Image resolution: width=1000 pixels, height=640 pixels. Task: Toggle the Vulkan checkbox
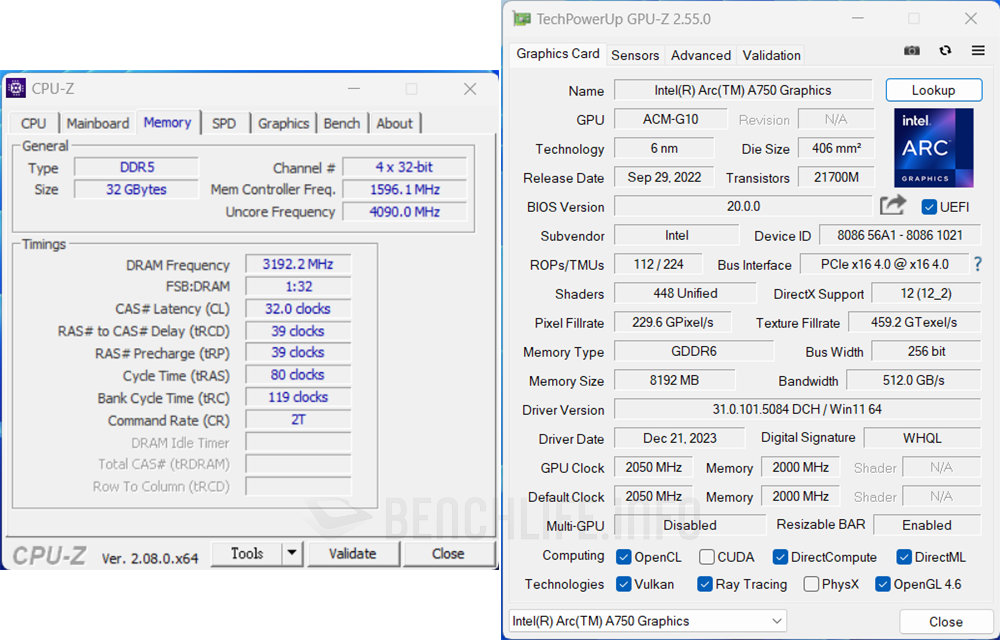[x=624, y=584]
